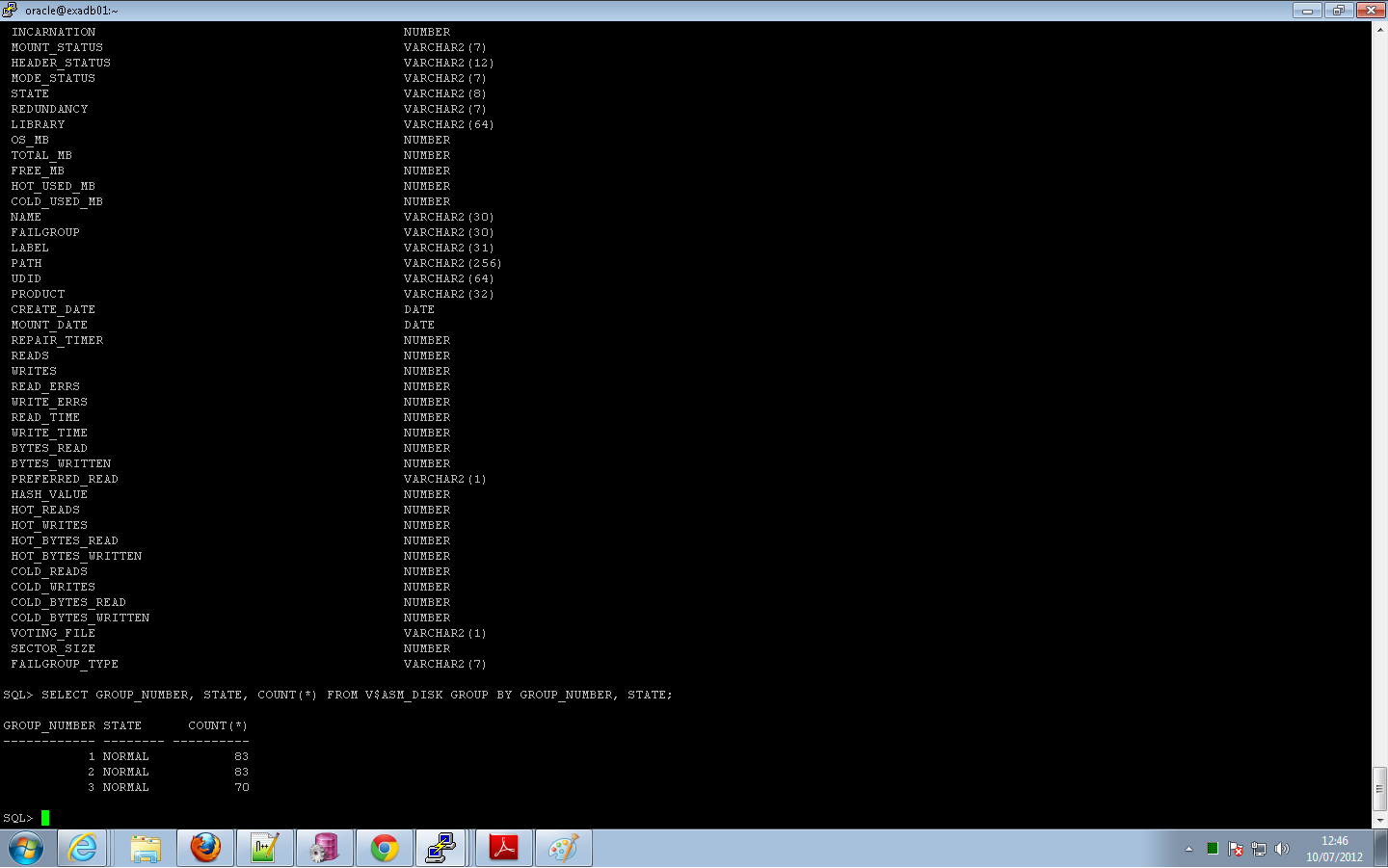Close the PuTTY window
This screenshot has width=1388, height=868.
tap(1370, 10)
